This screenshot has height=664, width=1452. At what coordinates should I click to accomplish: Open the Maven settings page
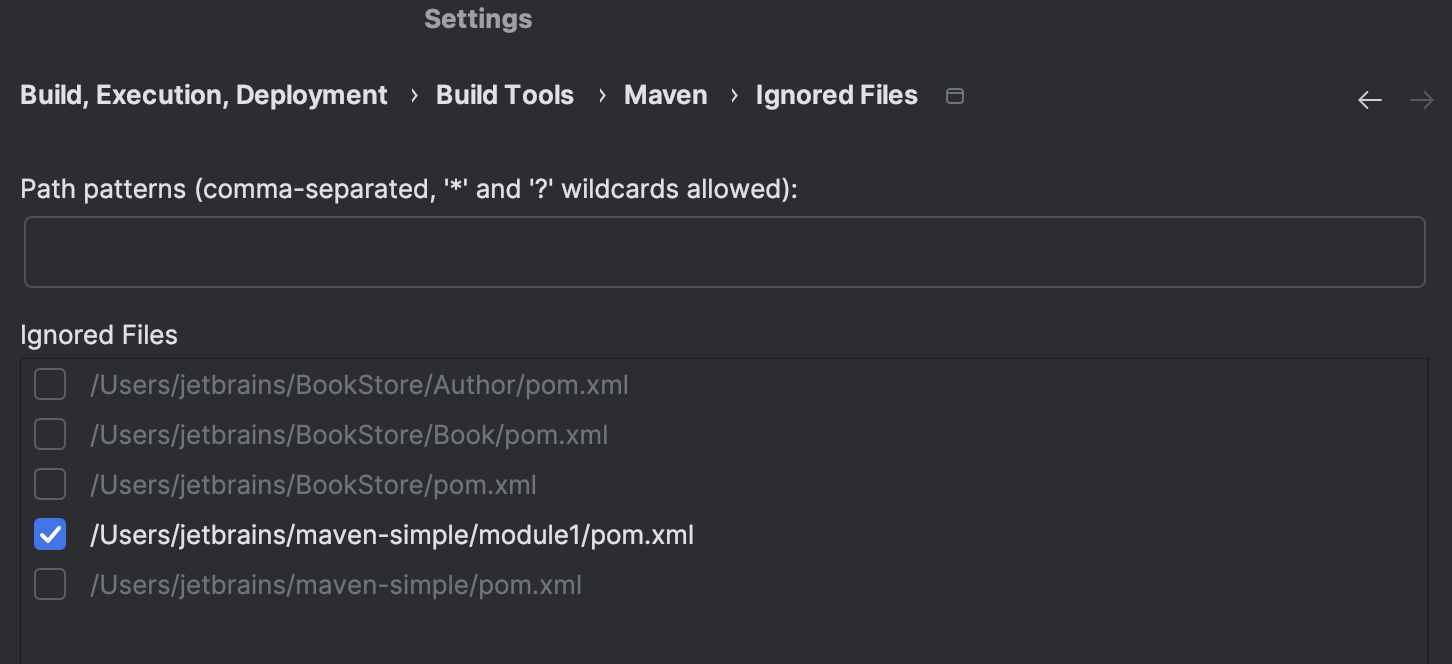[665, 94]
